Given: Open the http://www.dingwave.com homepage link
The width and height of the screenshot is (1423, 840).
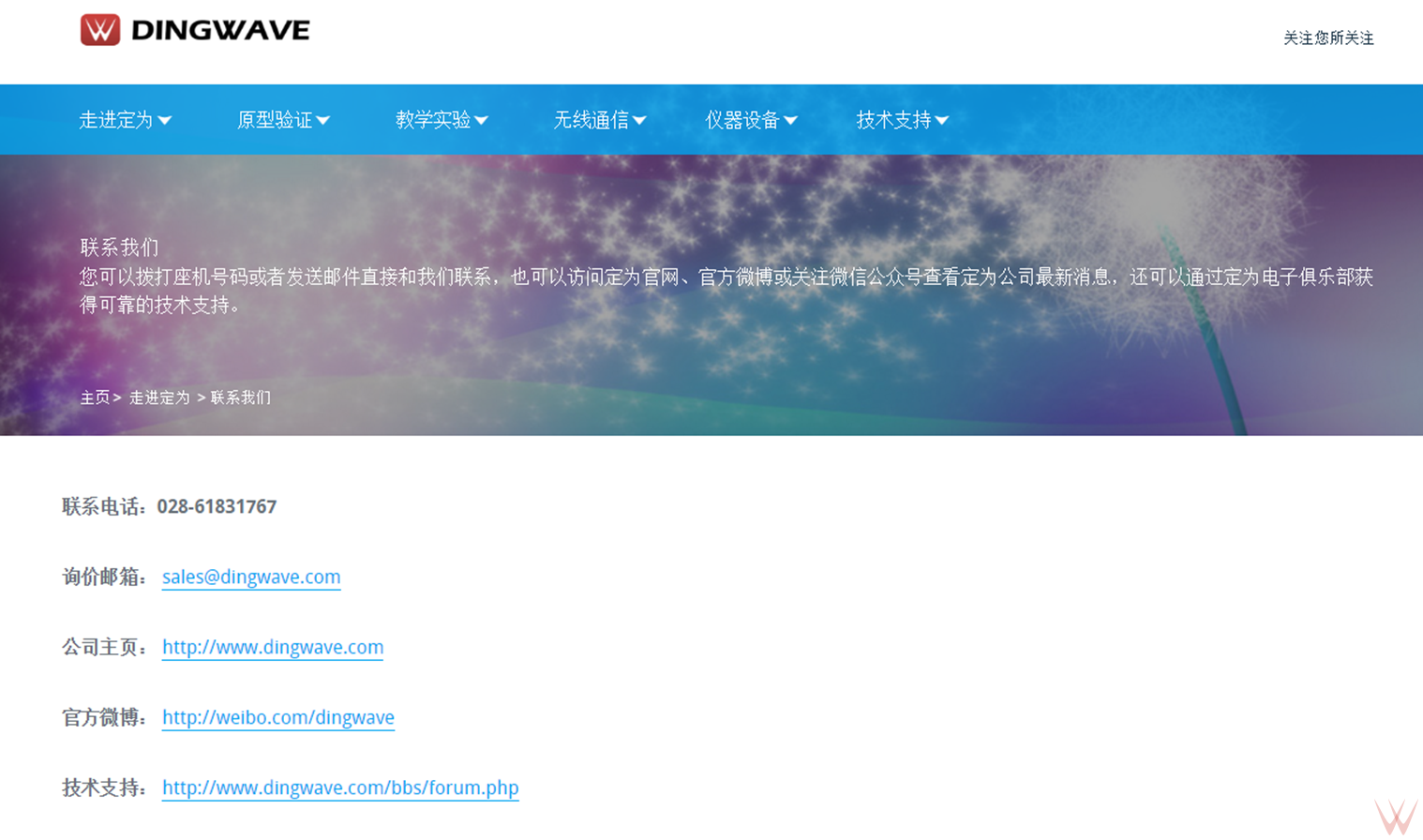Looking at the screenshot, I should tap(273, 647).
